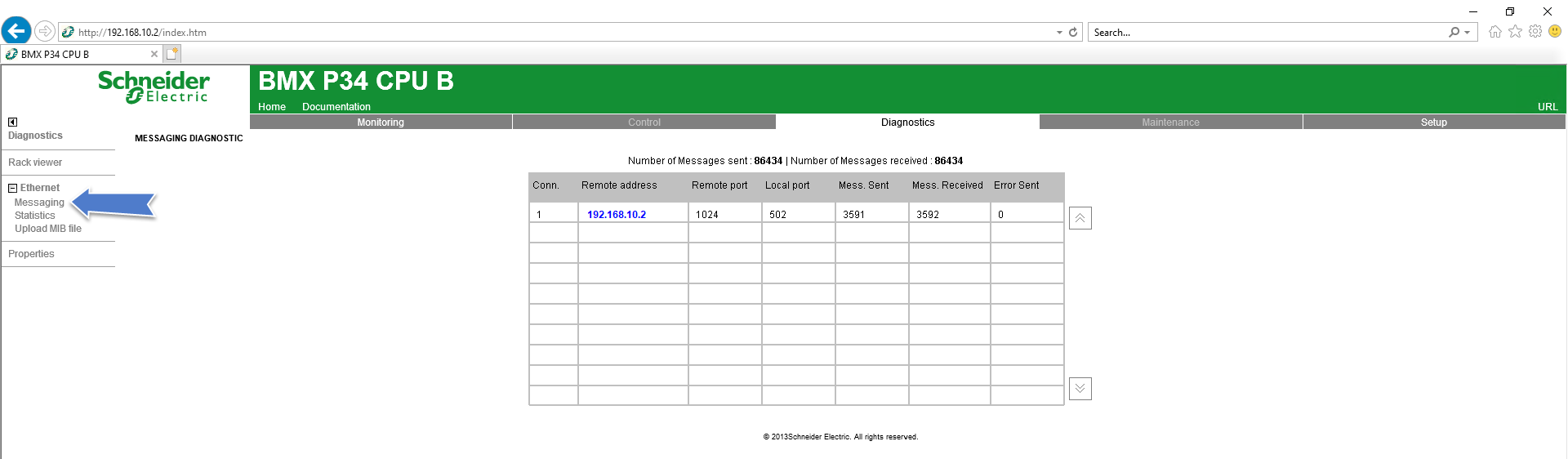Open the browser Tools gear icon
Screen dimensions: 1568x459
click(x=1535, y=32)
